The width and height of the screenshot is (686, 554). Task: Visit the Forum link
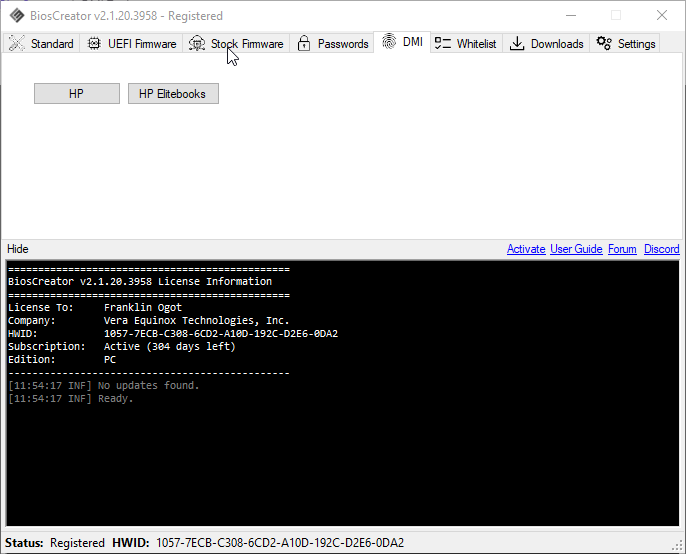[x=622, y=249]
